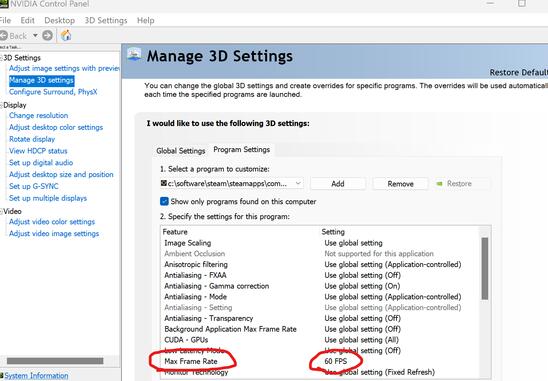Click the NVIDIA icon on Restore button

[440, 184]
